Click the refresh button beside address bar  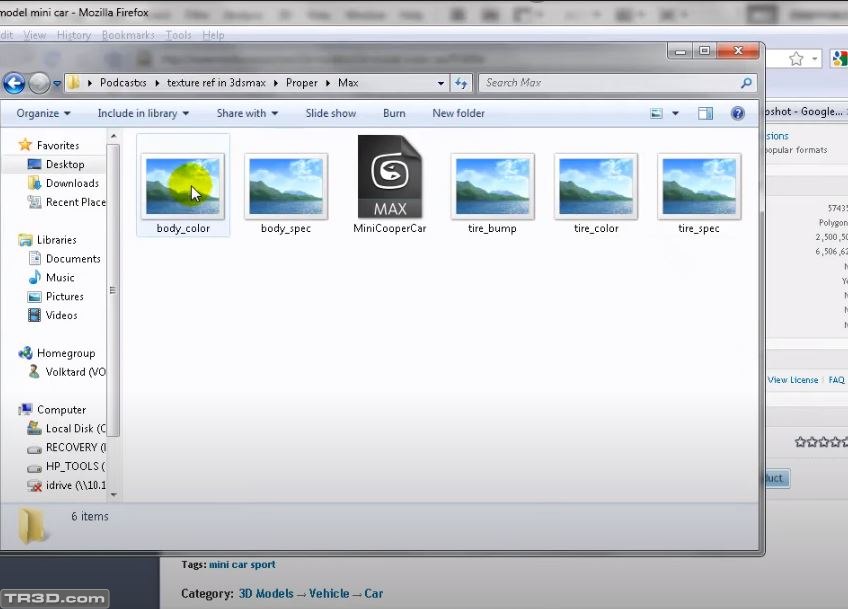[x=461, y=84]
